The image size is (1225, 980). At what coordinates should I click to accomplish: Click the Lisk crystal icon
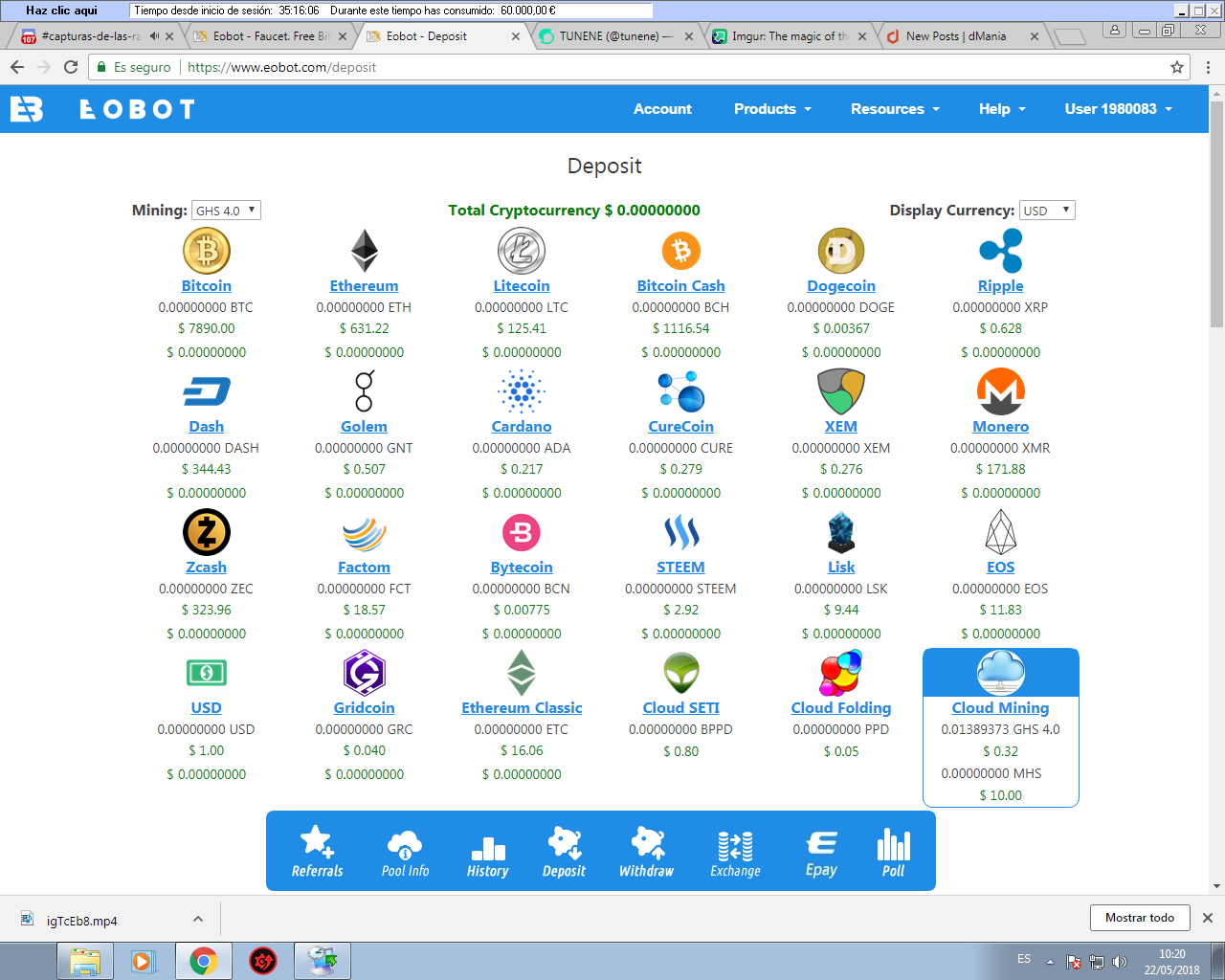pyautogui.click(x=841, y=532)
